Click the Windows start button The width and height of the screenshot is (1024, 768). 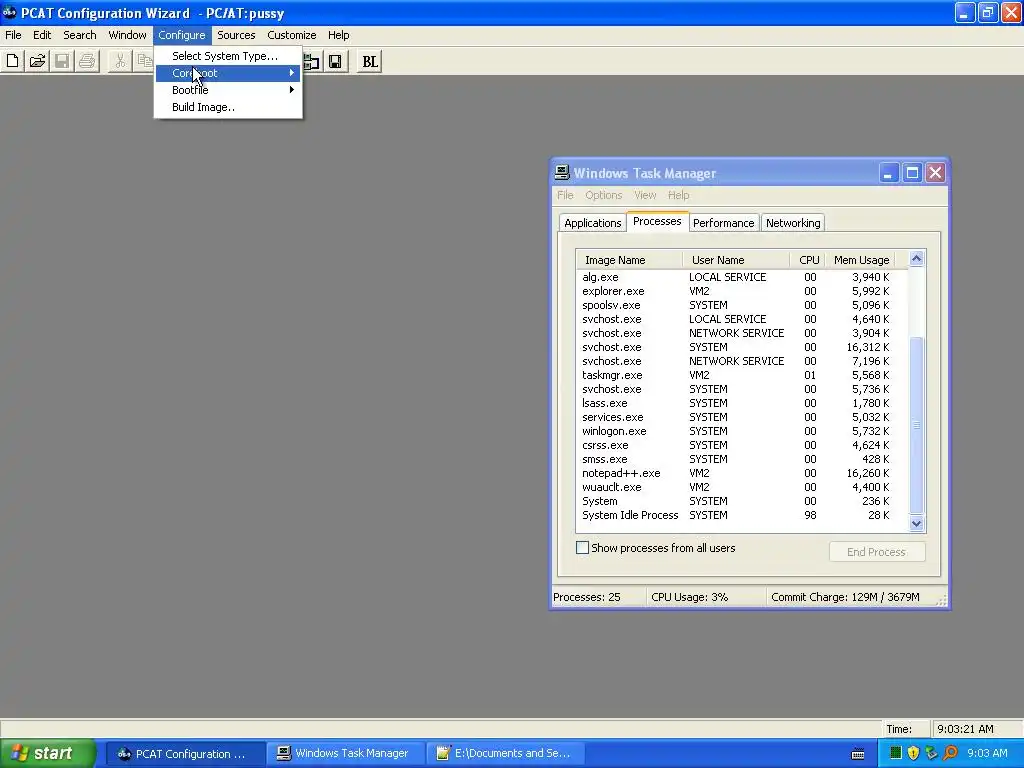tap(47, 753)
